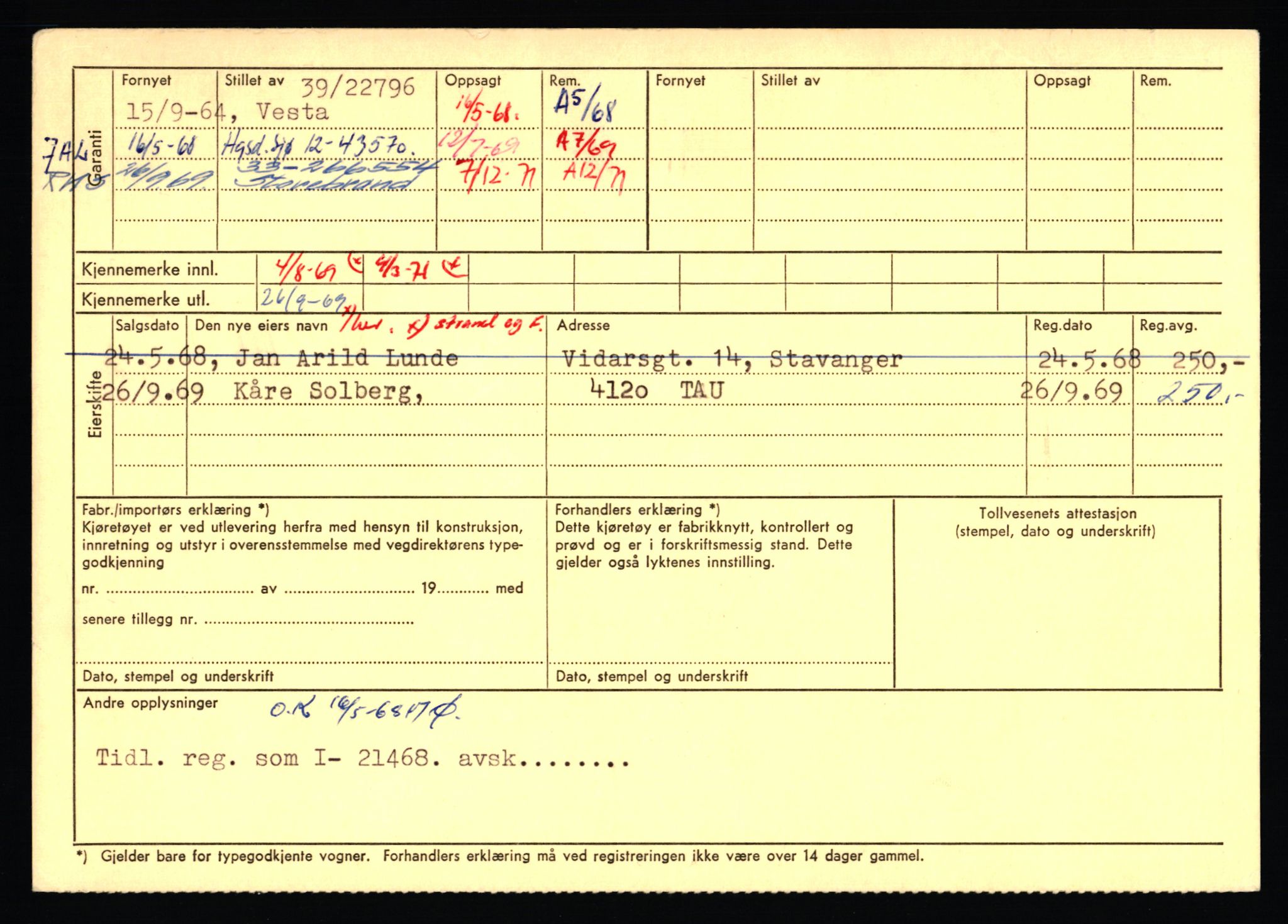The width and height of the screenshot is (1288, 924).
Task: Click the 'Adresse' column header
Action: click(583, 325)
